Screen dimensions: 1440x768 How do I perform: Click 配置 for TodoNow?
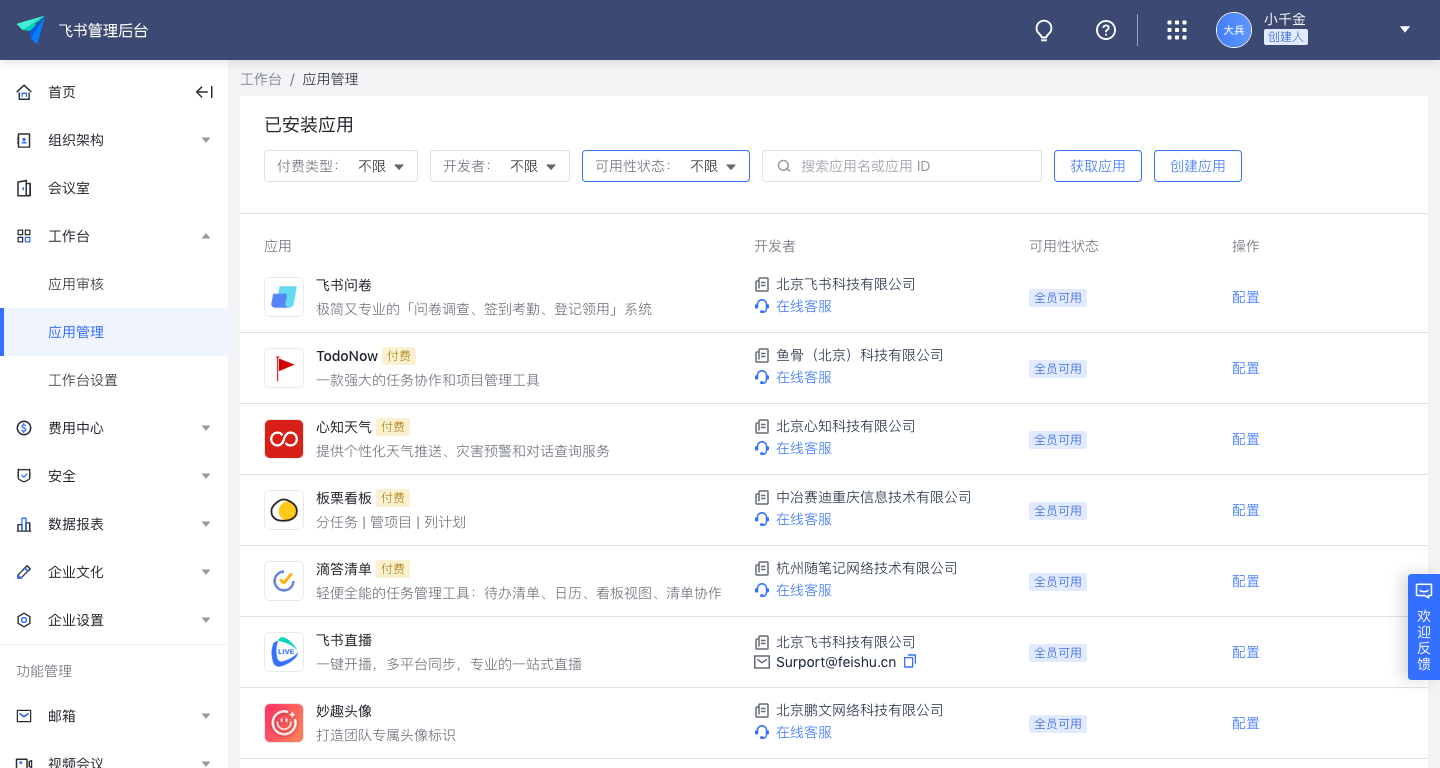(1246, 368)
